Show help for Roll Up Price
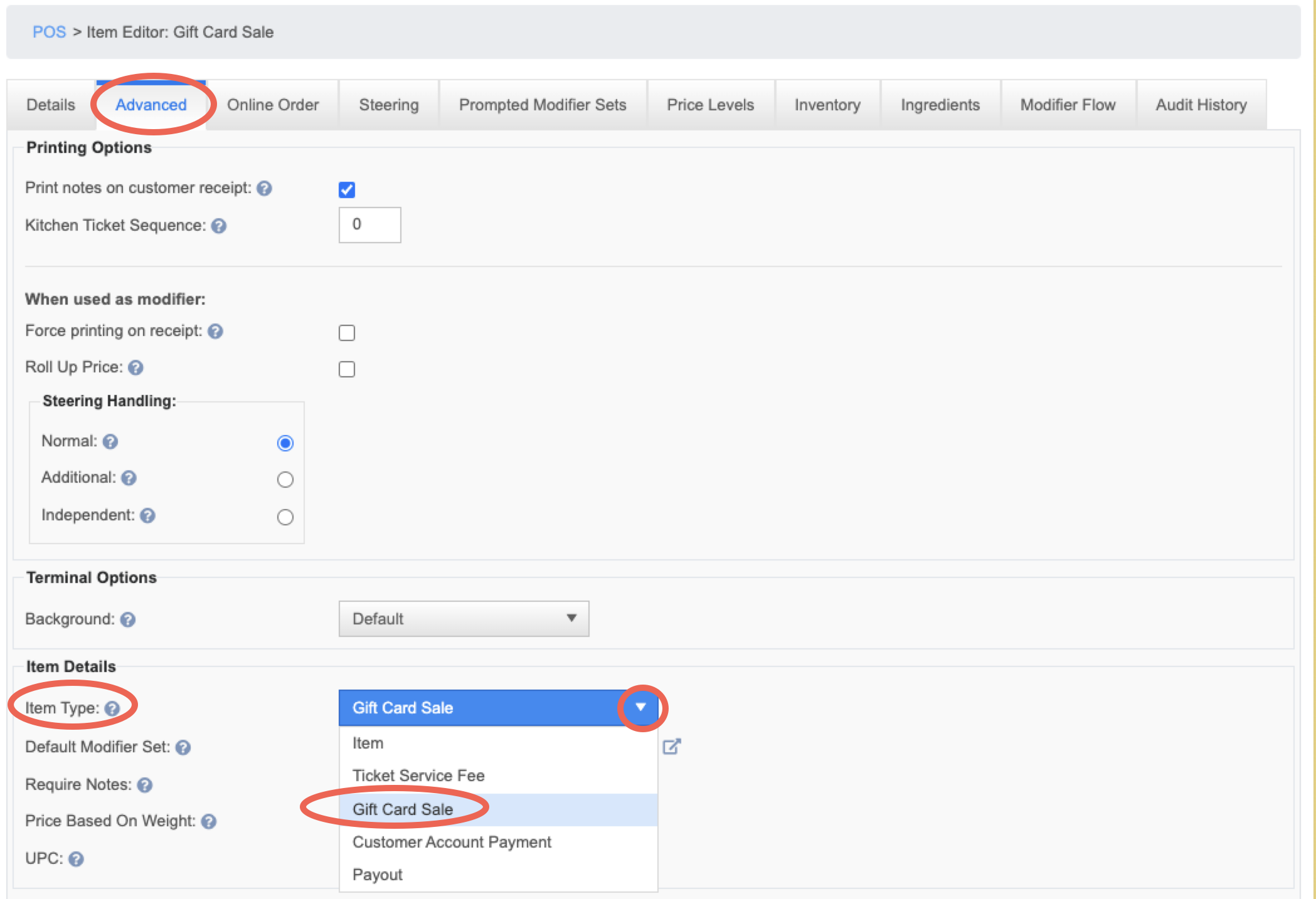The width and height of the screenshot is (1316, 899). [x=135, y=367]
